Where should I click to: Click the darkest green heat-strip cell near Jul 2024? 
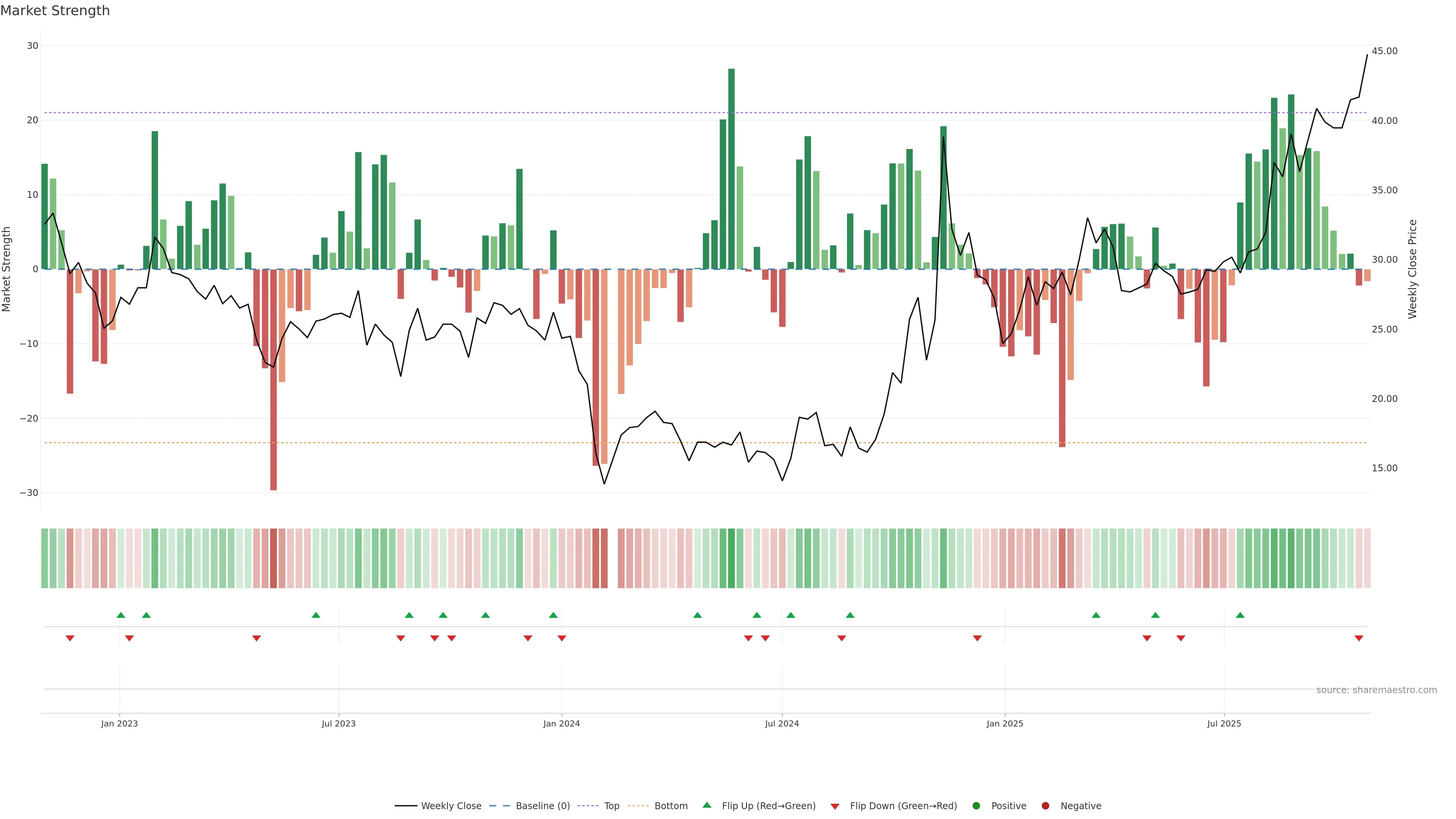(731, 559)
